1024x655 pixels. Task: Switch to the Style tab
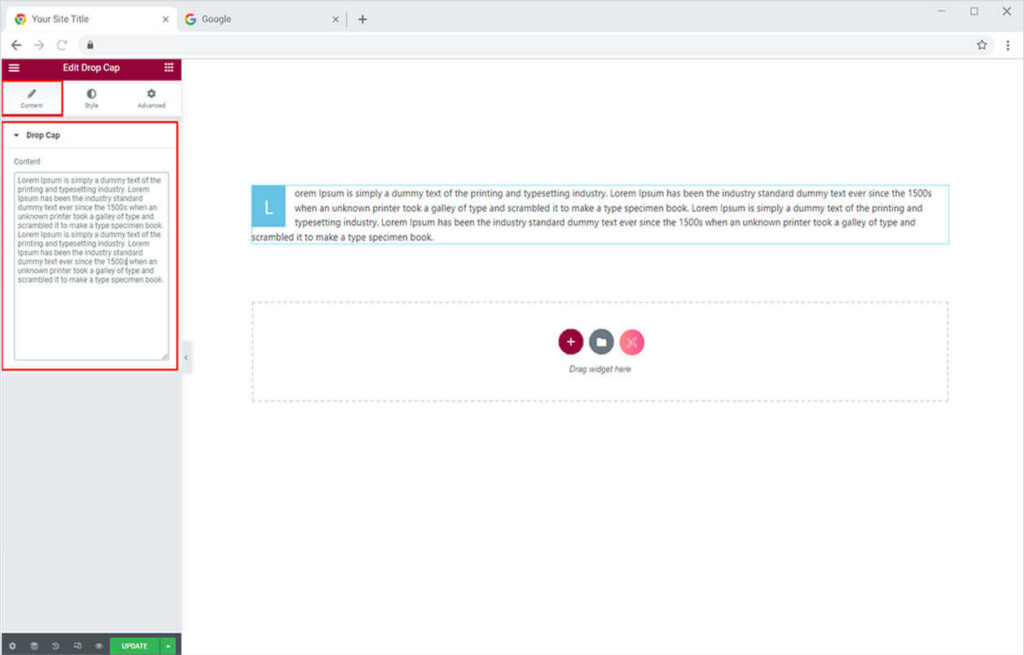click(x=91, y=98)
